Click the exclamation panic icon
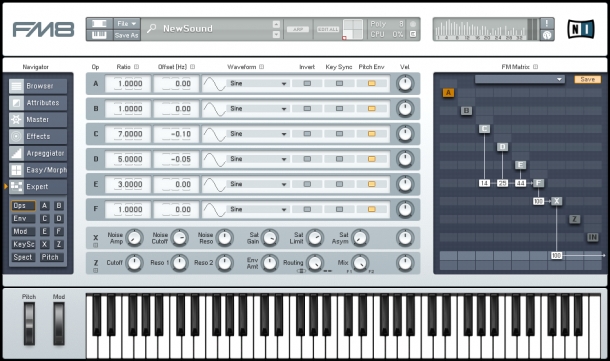This screenshot has width=610, height=361. [x=547, y=23]
